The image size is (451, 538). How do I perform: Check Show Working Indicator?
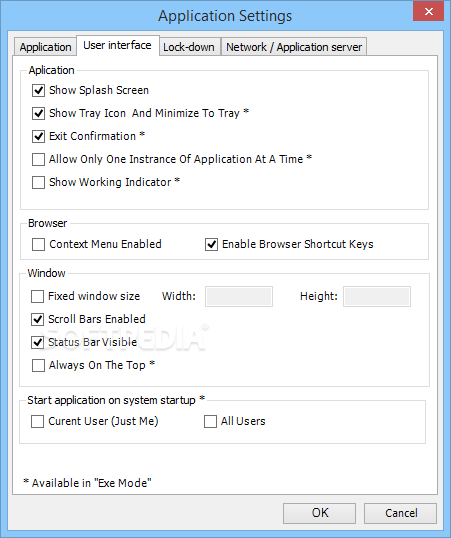point(38,183)
